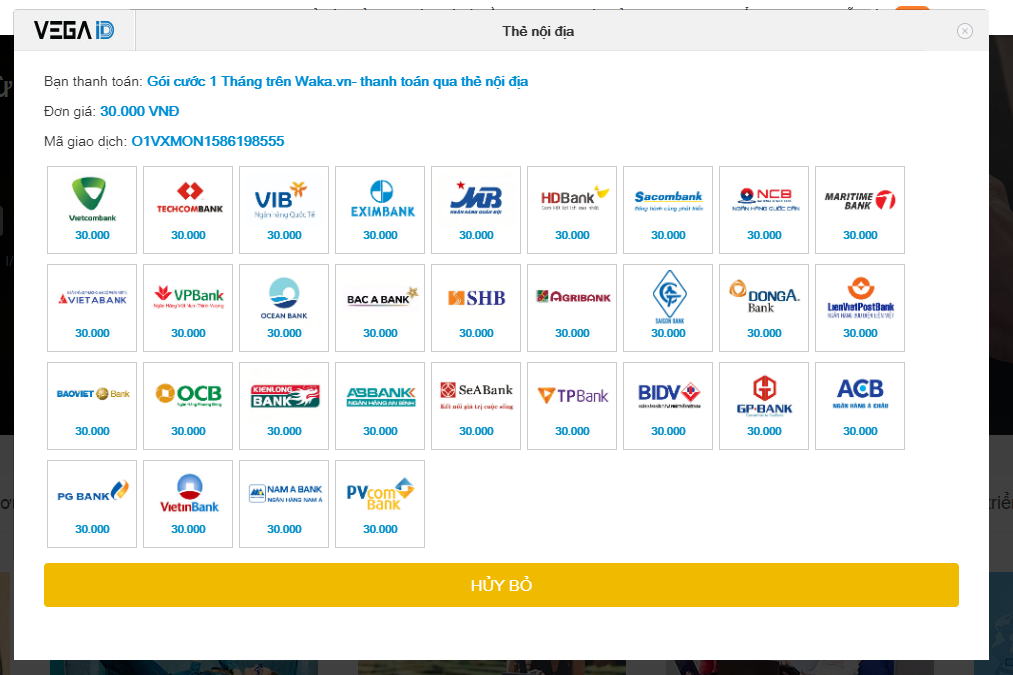Choose the Techcombank payment option

tap(188, 209)
